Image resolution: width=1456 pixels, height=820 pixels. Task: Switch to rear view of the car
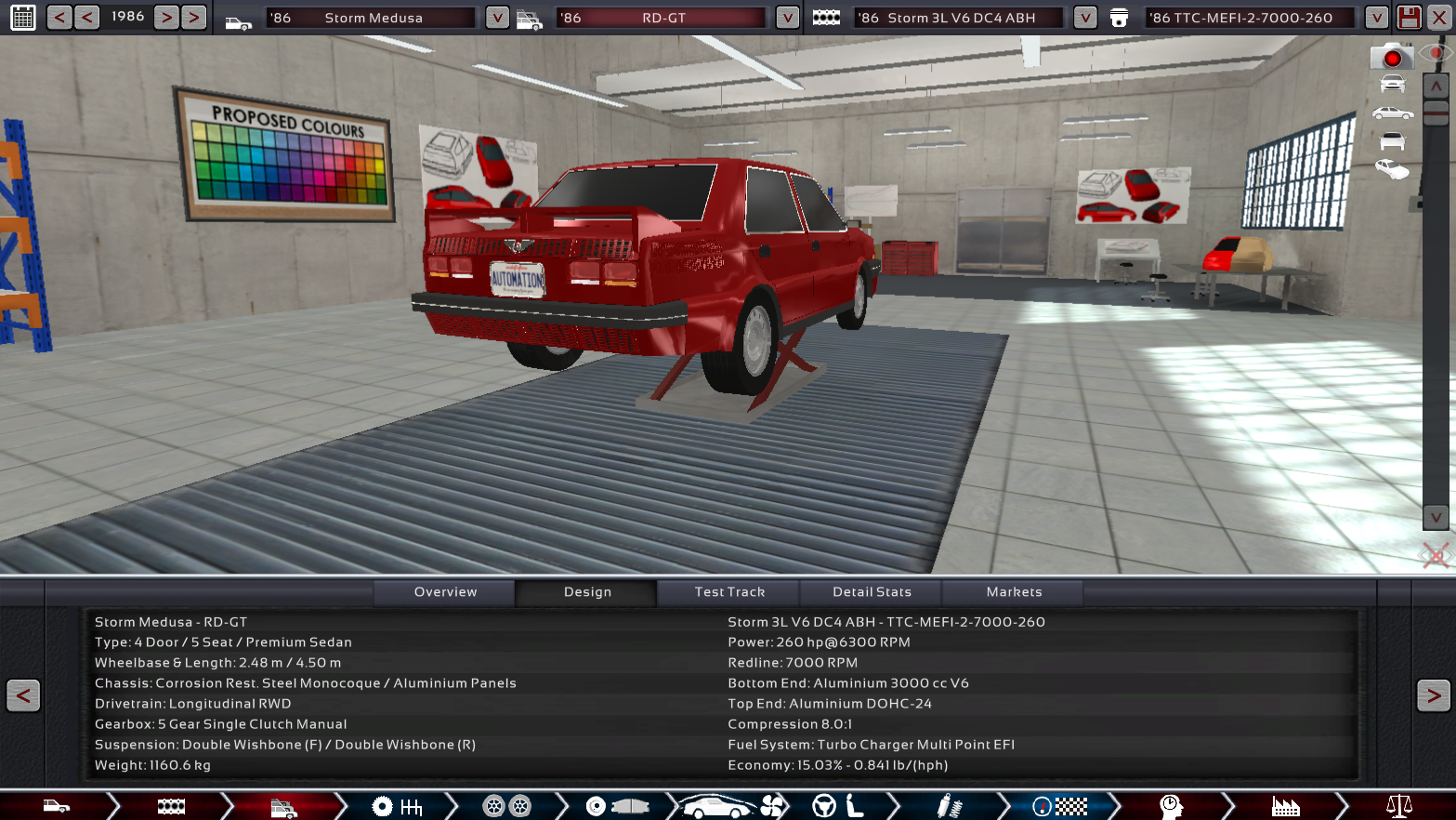click(x=1392, y=141)
